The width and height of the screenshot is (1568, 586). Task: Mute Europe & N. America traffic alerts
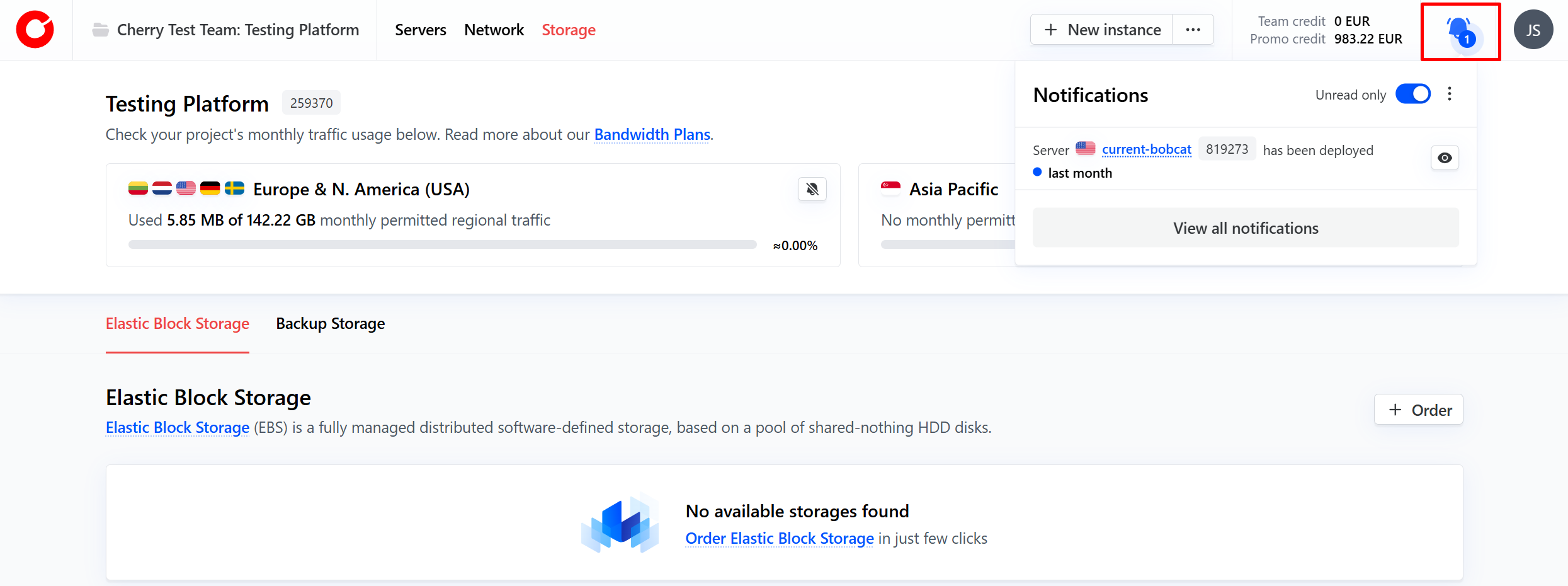tap(812, 189)
